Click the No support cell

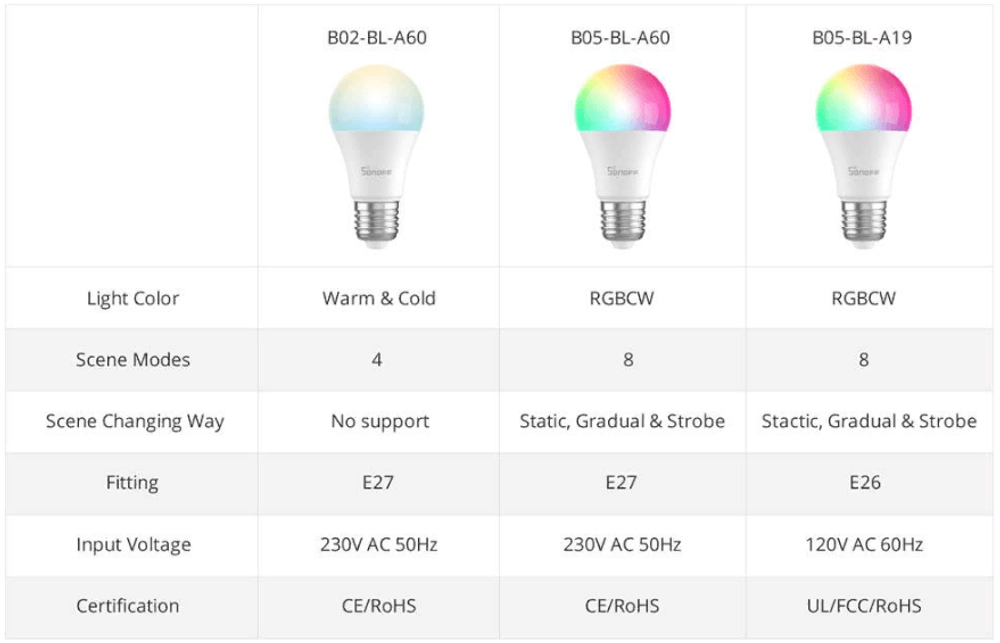[380, 422]
